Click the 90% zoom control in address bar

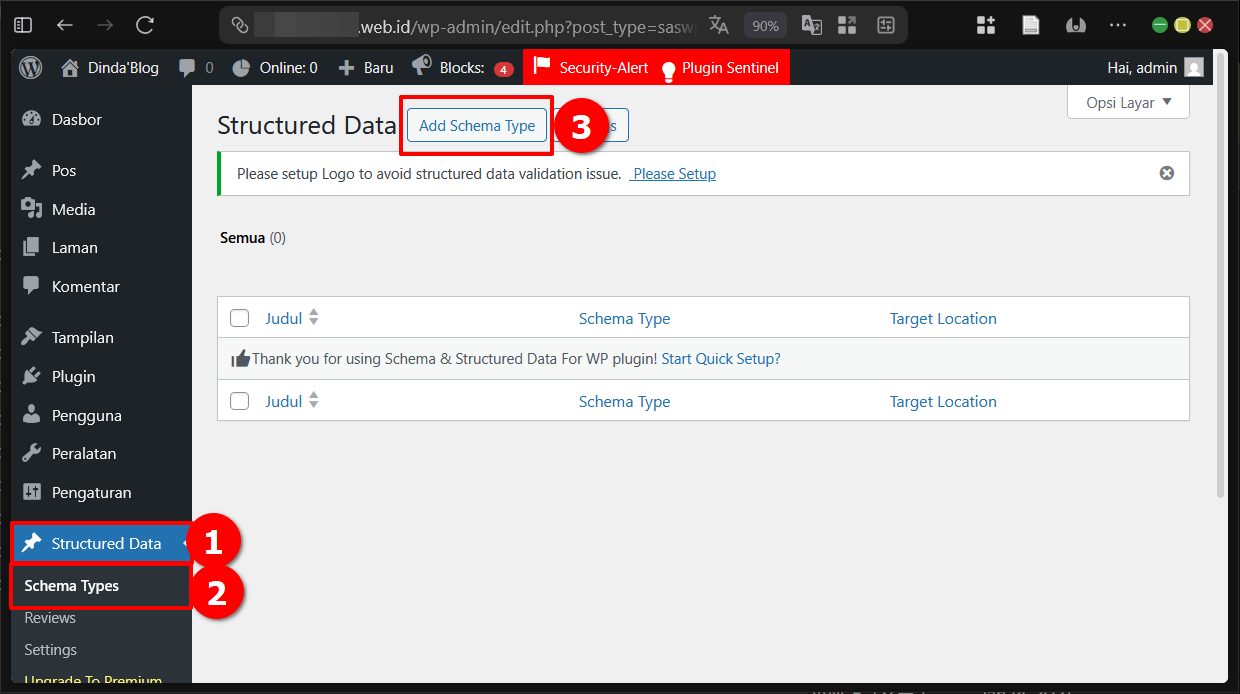765,25
